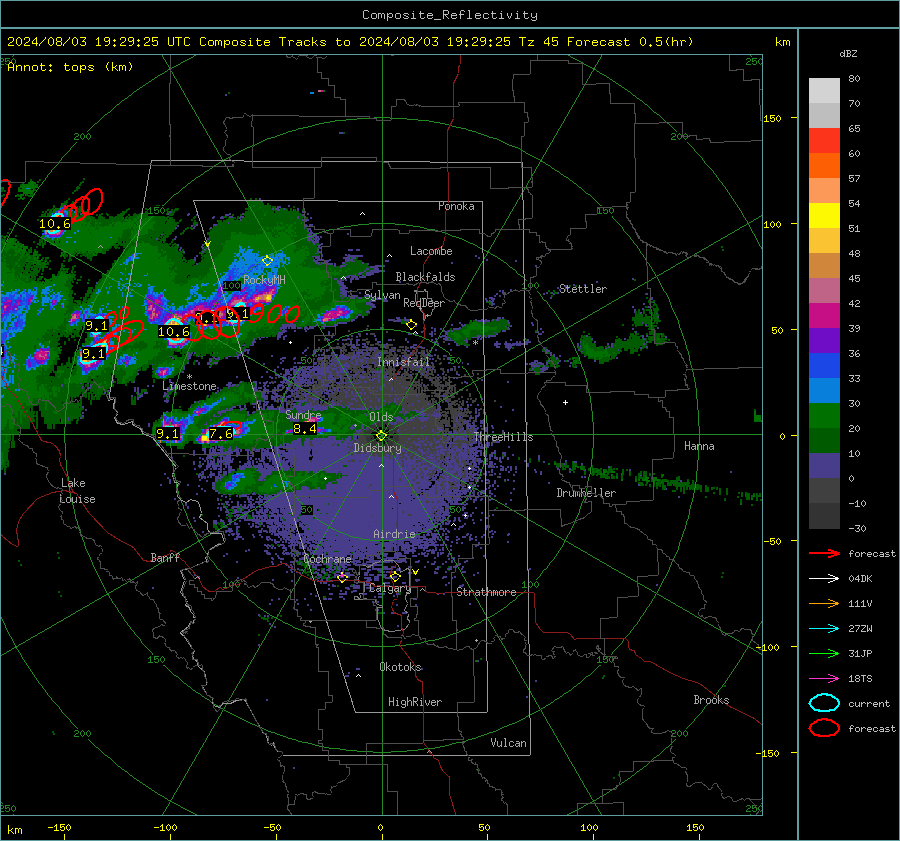The width and height of the screenshot is (900, 841).
Task: Click the Limestone label
Action: point(189,386)
